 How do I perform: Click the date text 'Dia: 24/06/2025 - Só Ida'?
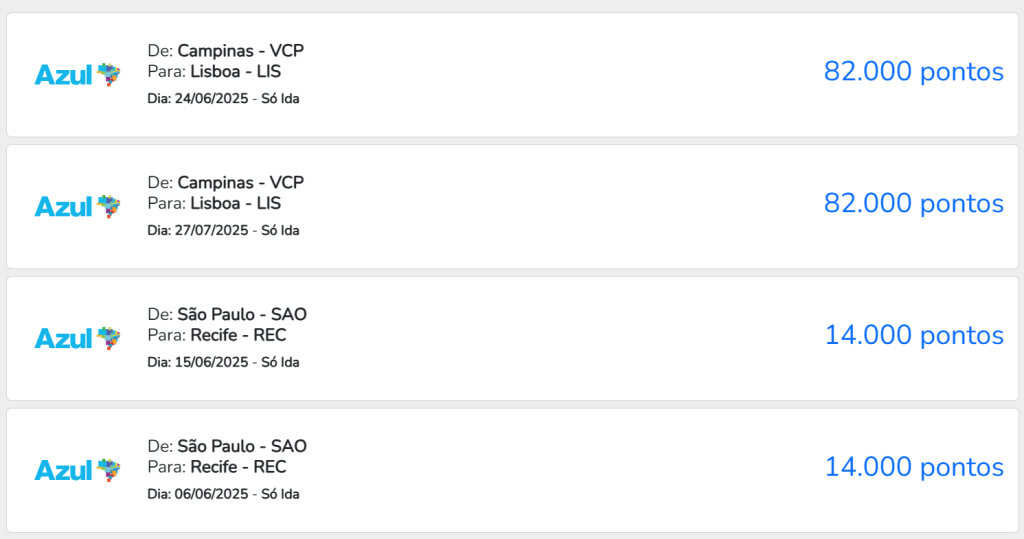pos(223,99)
